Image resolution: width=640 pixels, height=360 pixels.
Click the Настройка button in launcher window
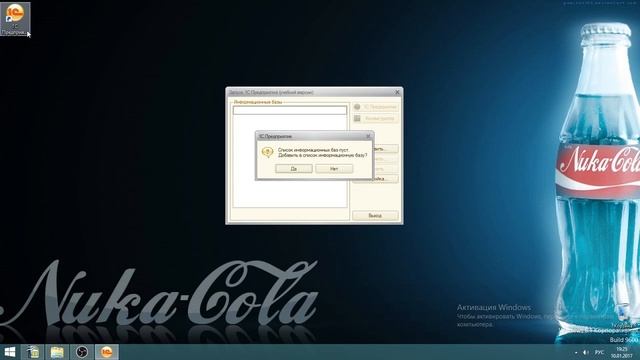pos(376,179)
